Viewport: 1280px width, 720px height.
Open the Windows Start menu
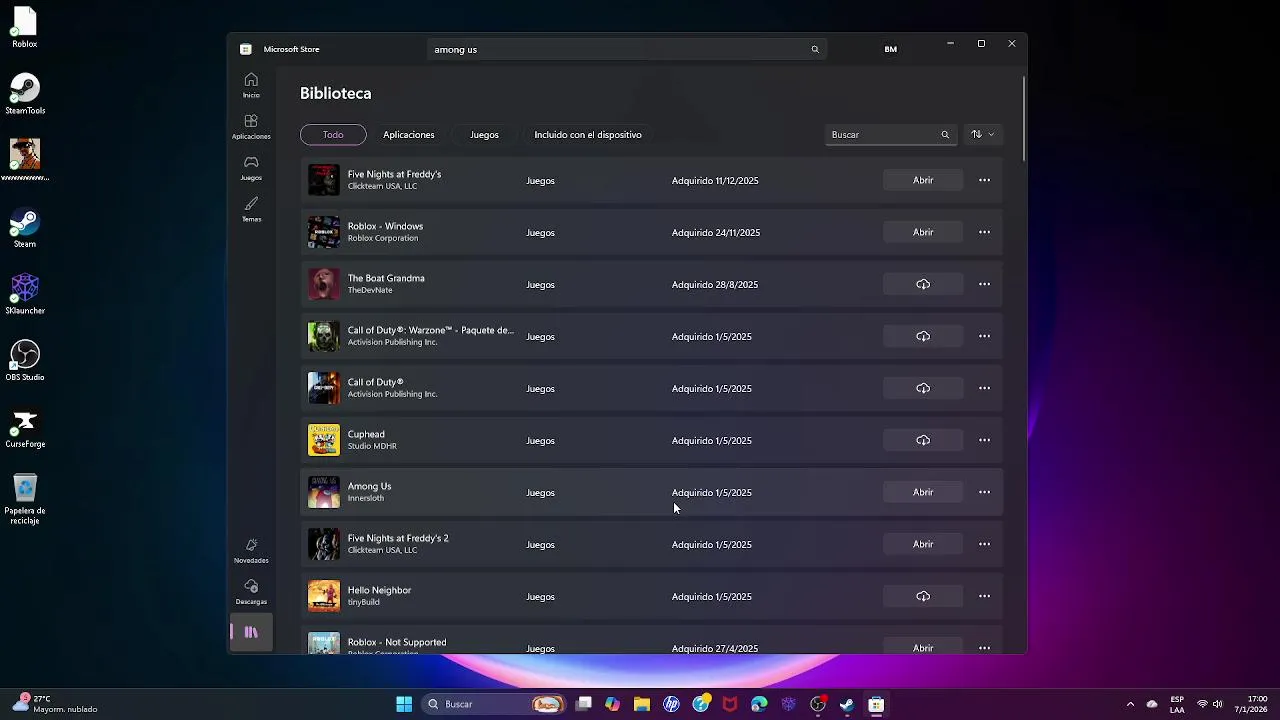[404, 704]
